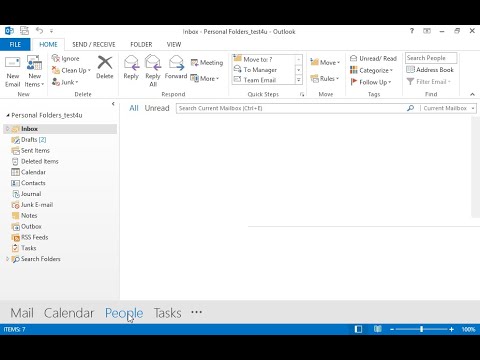480x360 pixels.
Task: Open the Quick Steps dialog launcher
Action: click(302, 94)
